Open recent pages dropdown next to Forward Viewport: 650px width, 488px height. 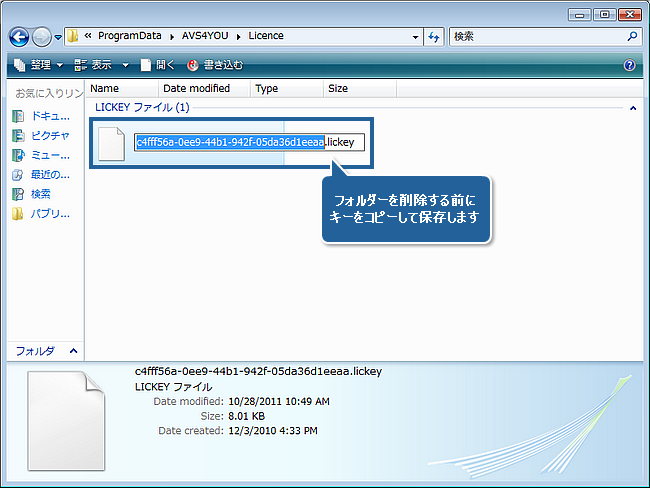click(58, 37)
